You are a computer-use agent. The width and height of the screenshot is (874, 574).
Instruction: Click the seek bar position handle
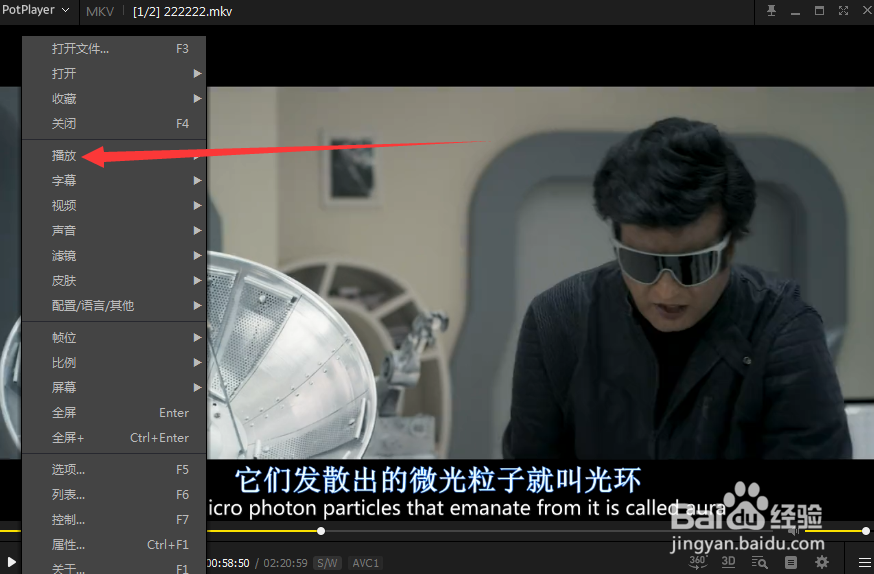[321, 531]
